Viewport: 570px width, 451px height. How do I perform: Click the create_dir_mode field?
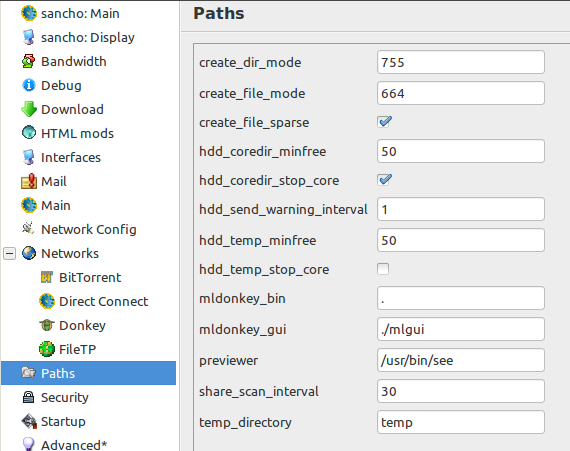pyautogui.click(x=461, y=62)
